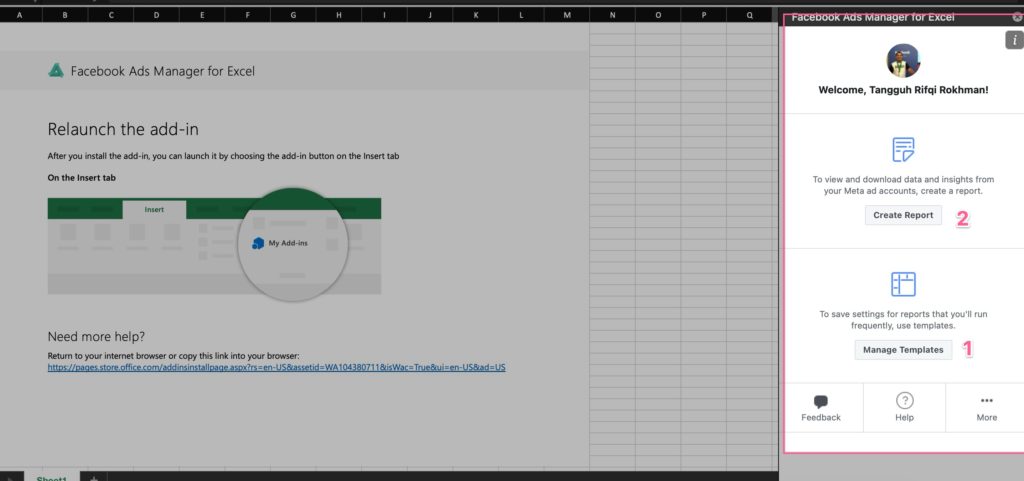The height and width of the screenshot is (481, 1024).
Task: Click the Insert tab in the illustration
Action: tap(154, 210)
